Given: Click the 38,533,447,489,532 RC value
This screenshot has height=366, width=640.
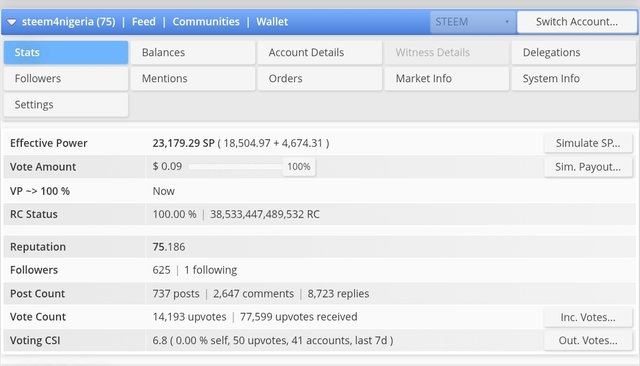Looking at the screenshot, I should (265, 214).
